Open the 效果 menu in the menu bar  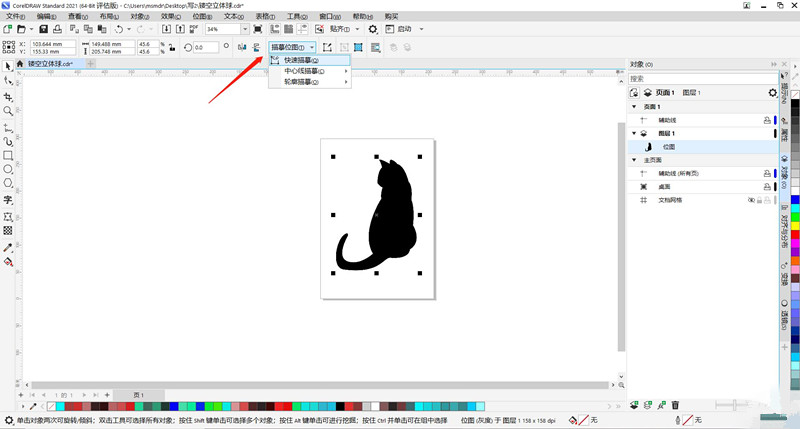click(x=169, y=17)
